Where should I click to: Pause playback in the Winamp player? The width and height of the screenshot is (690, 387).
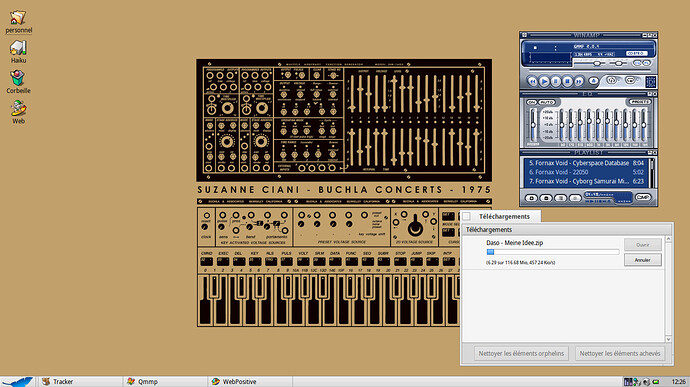(556, 81)
